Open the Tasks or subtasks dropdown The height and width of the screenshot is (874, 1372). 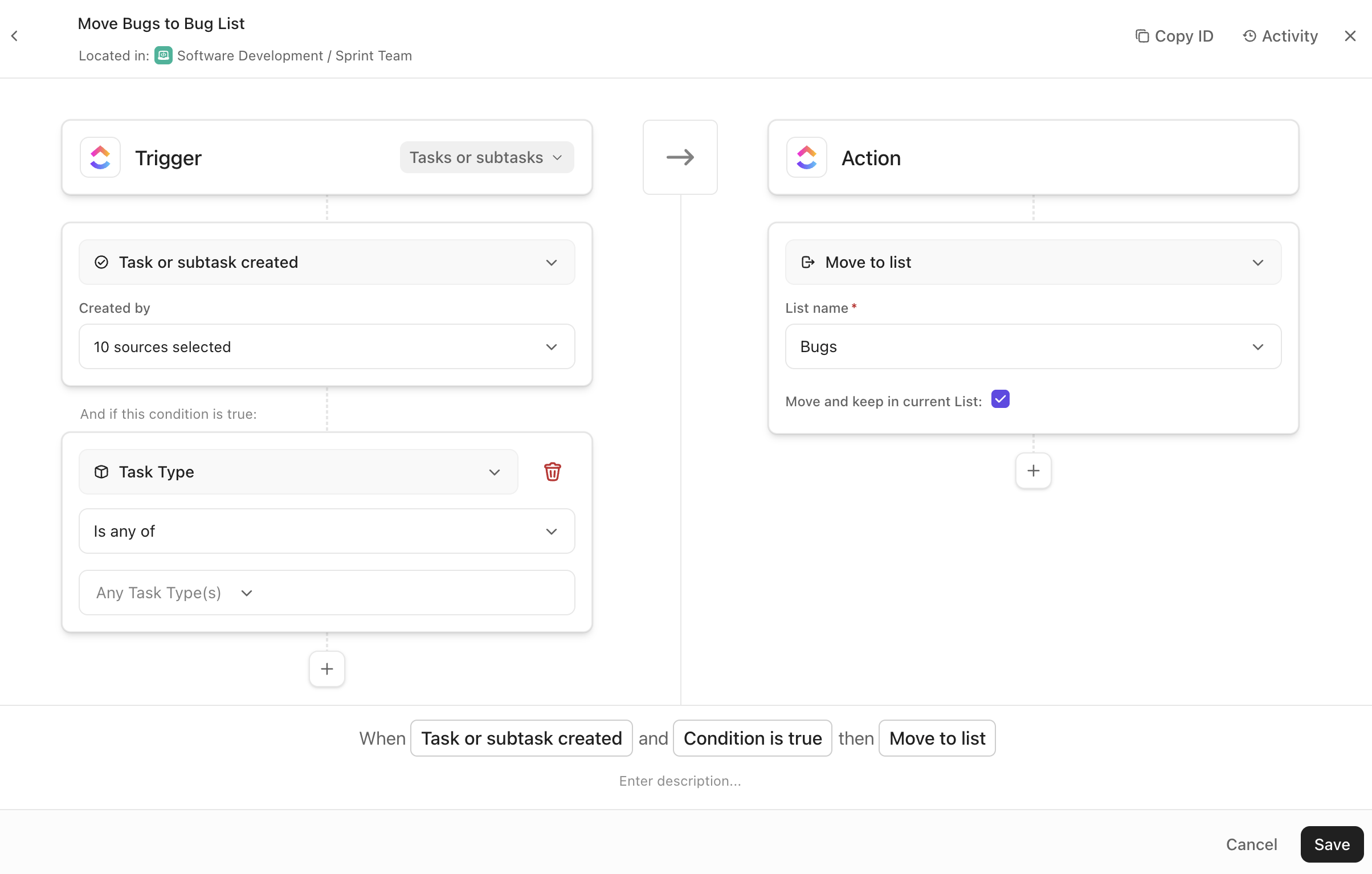[x=486, y=157]
